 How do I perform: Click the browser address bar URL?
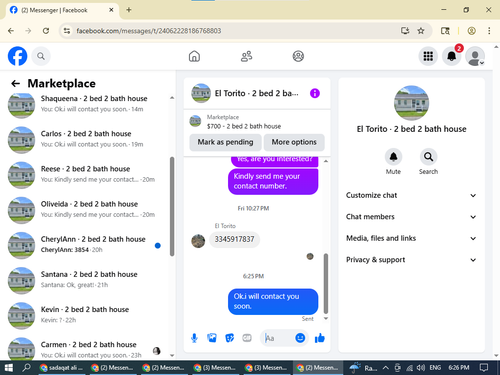149,31
